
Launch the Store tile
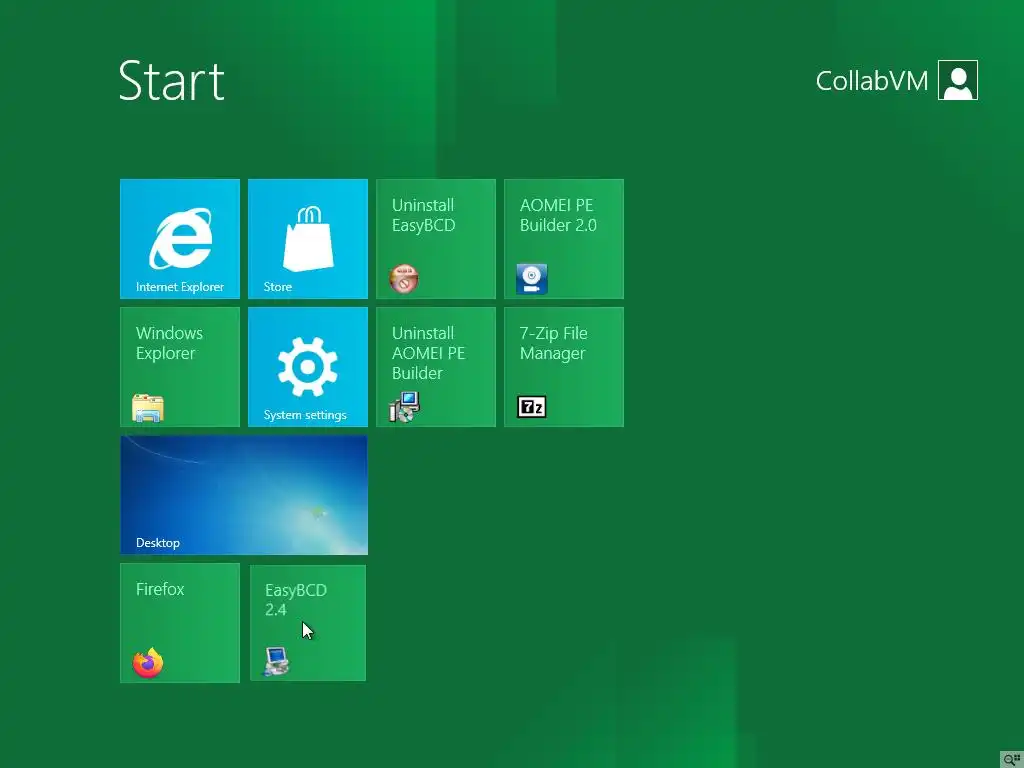coord(308,239)
